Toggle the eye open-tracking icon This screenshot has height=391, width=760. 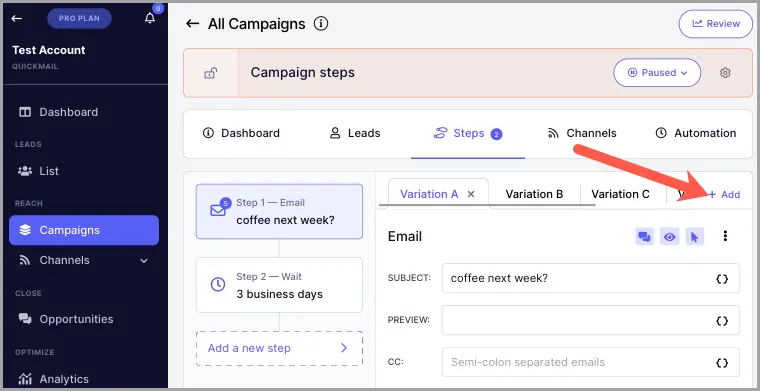[669, 236]
